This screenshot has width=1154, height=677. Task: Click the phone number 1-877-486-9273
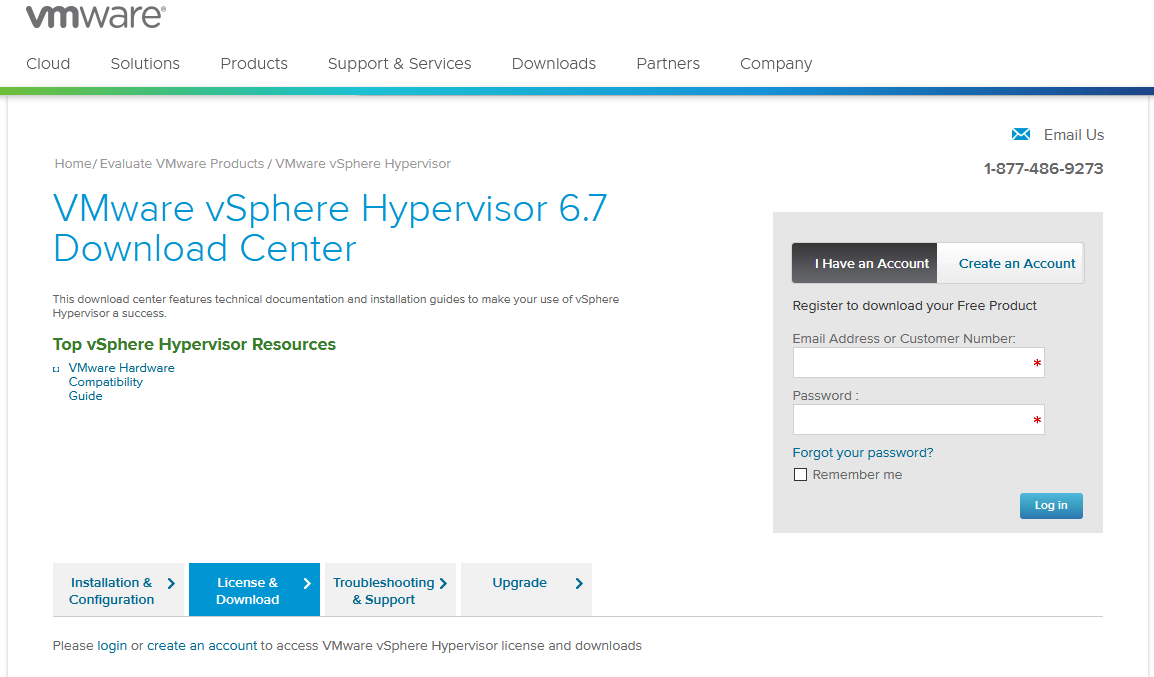pyautogui.click(x=1044, y=169)
